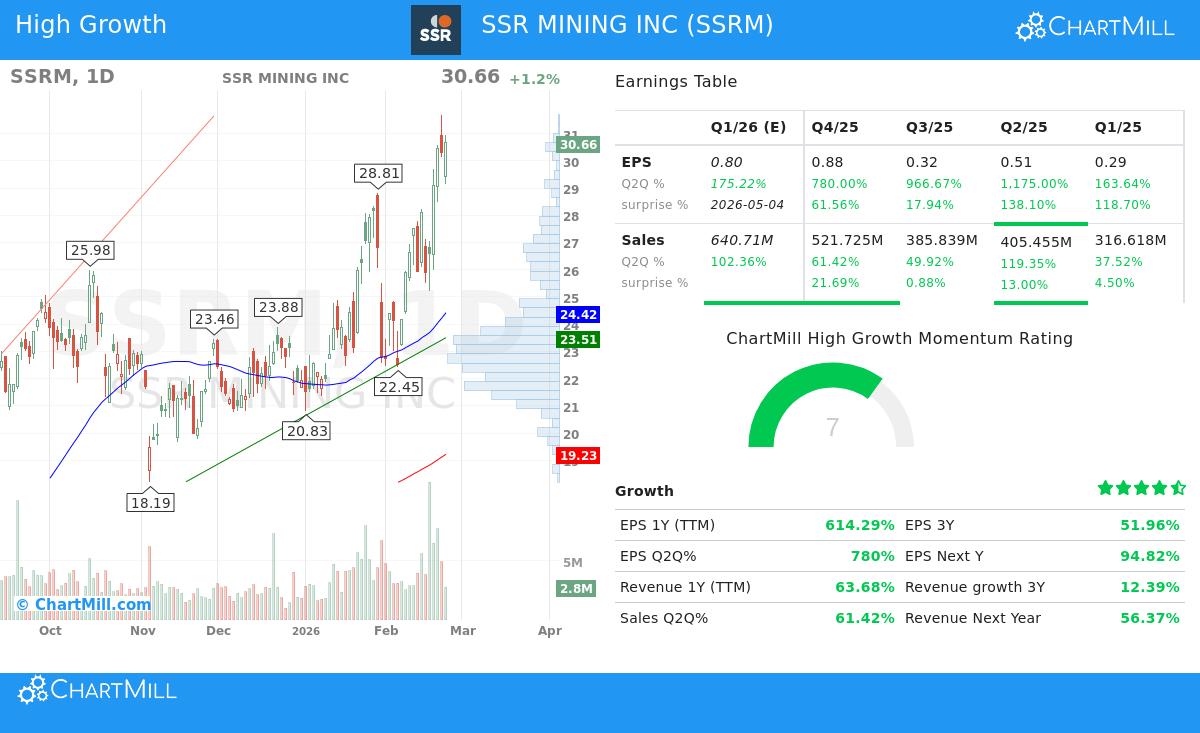
Task: Select the green 30.66 price marker
Action: coord(576,144)
